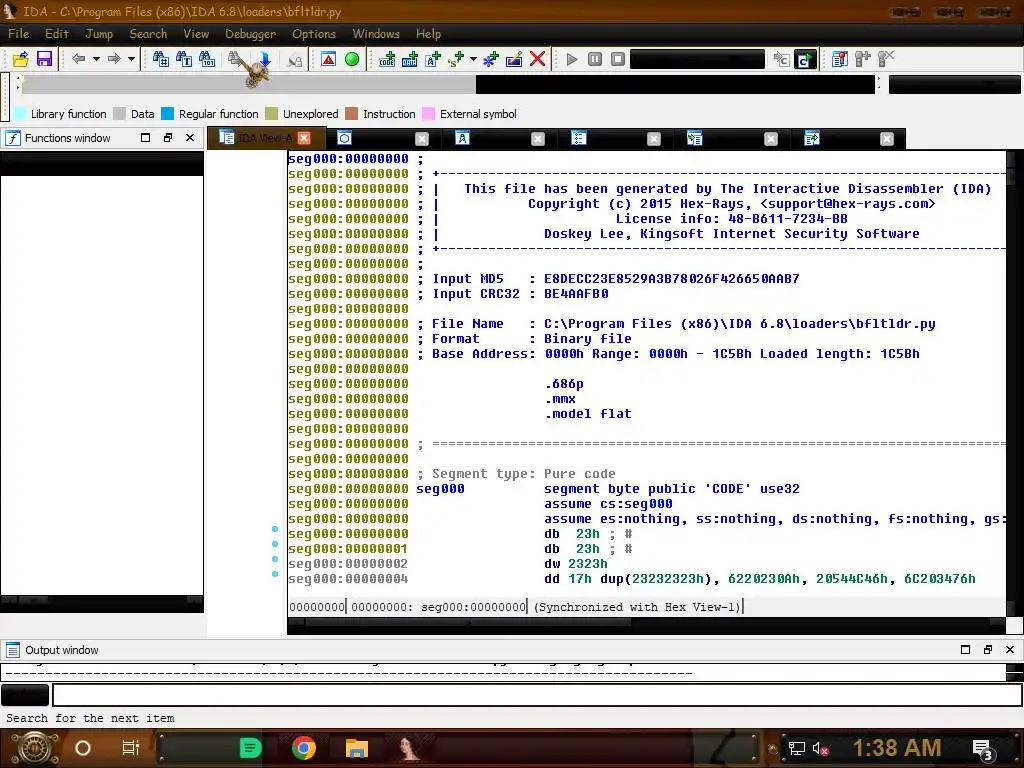Open the debugger selection combo box
The image size is (1024, 768).
pos(697,59)
